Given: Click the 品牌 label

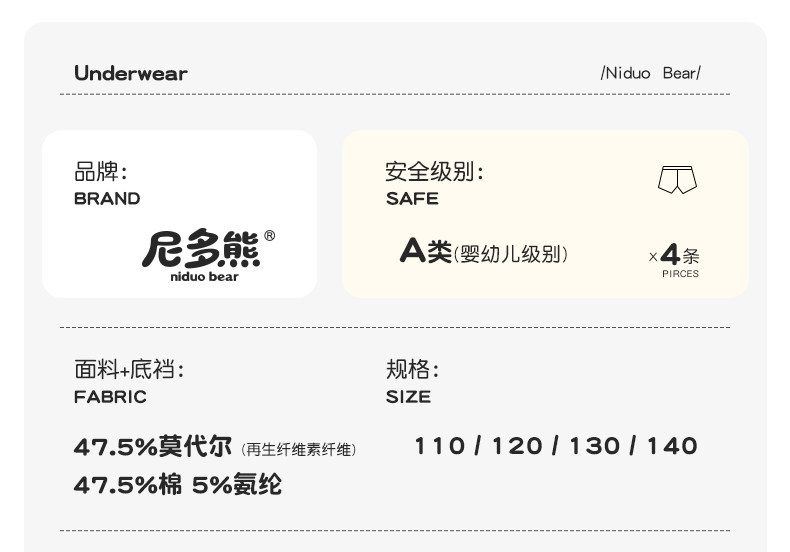Looking at the screenshot, I should (x=101, y=172).
